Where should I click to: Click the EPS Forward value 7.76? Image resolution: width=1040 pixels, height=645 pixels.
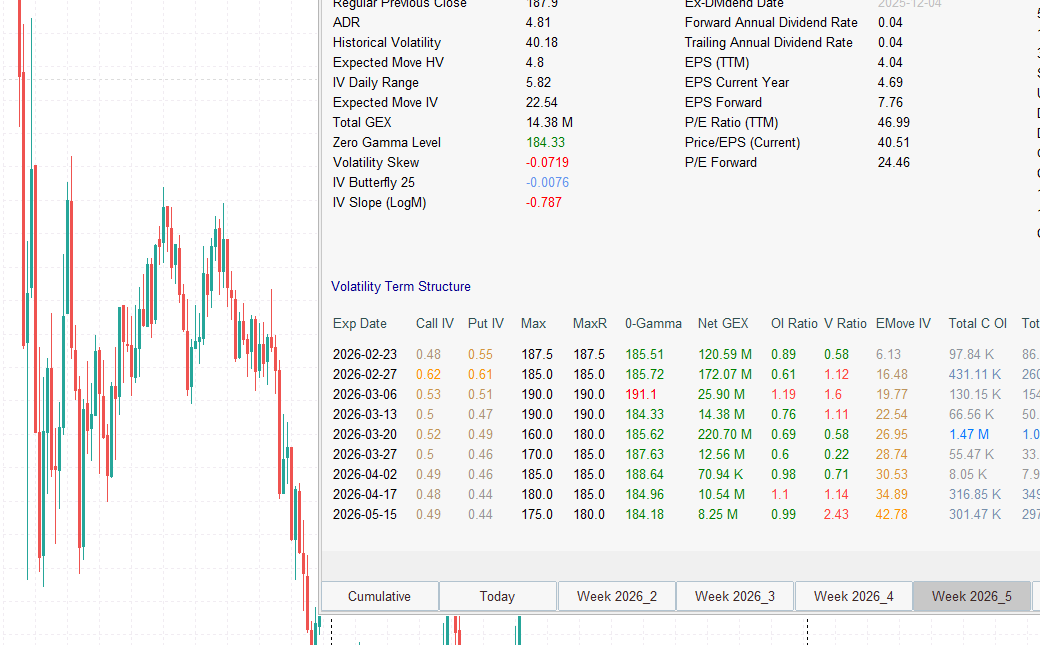point(890,102)
